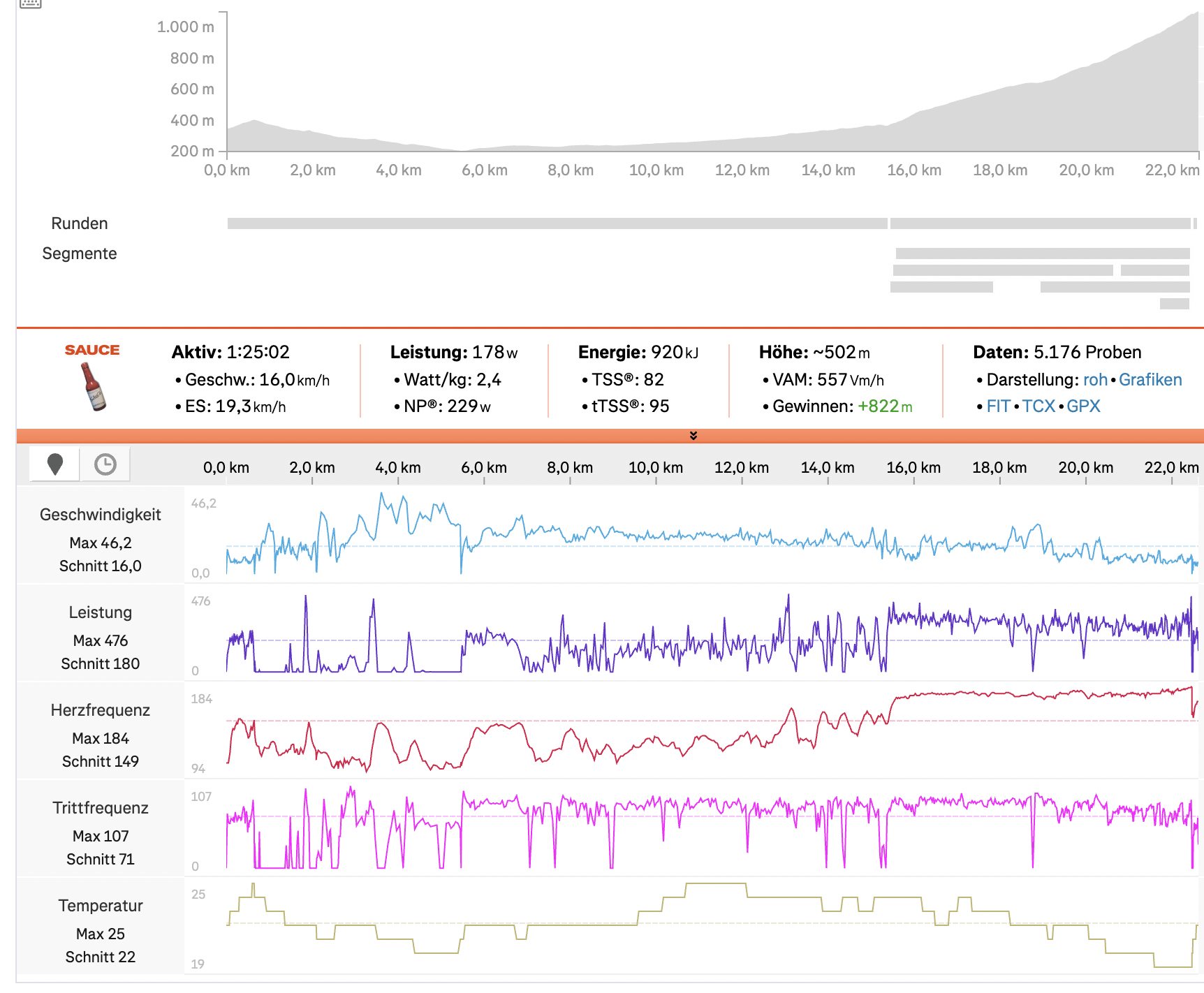This screenshot has width=1204, height=993.
Task: Open the Grafiken link
Action: click(1150, 380)
